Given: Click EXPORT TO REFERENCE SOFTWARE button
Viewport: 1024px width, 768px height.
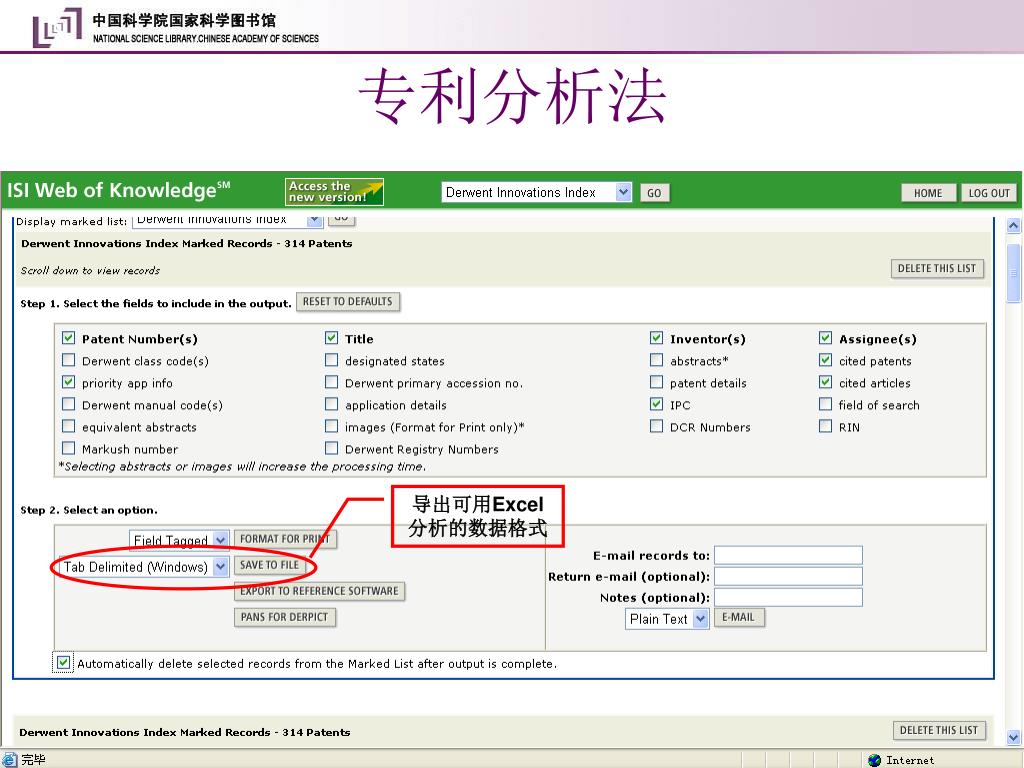Looking at the screenshot, I should [319, 591].
